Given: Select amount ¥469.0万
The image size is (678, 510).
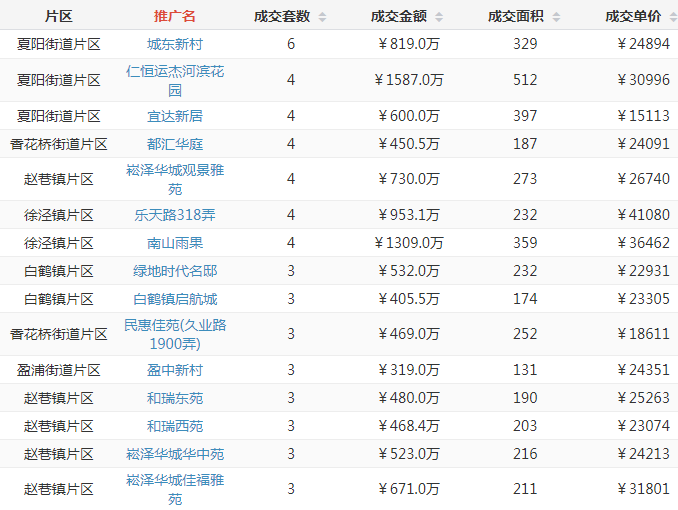Looking at the screenshot, I should tap(409, 334).
